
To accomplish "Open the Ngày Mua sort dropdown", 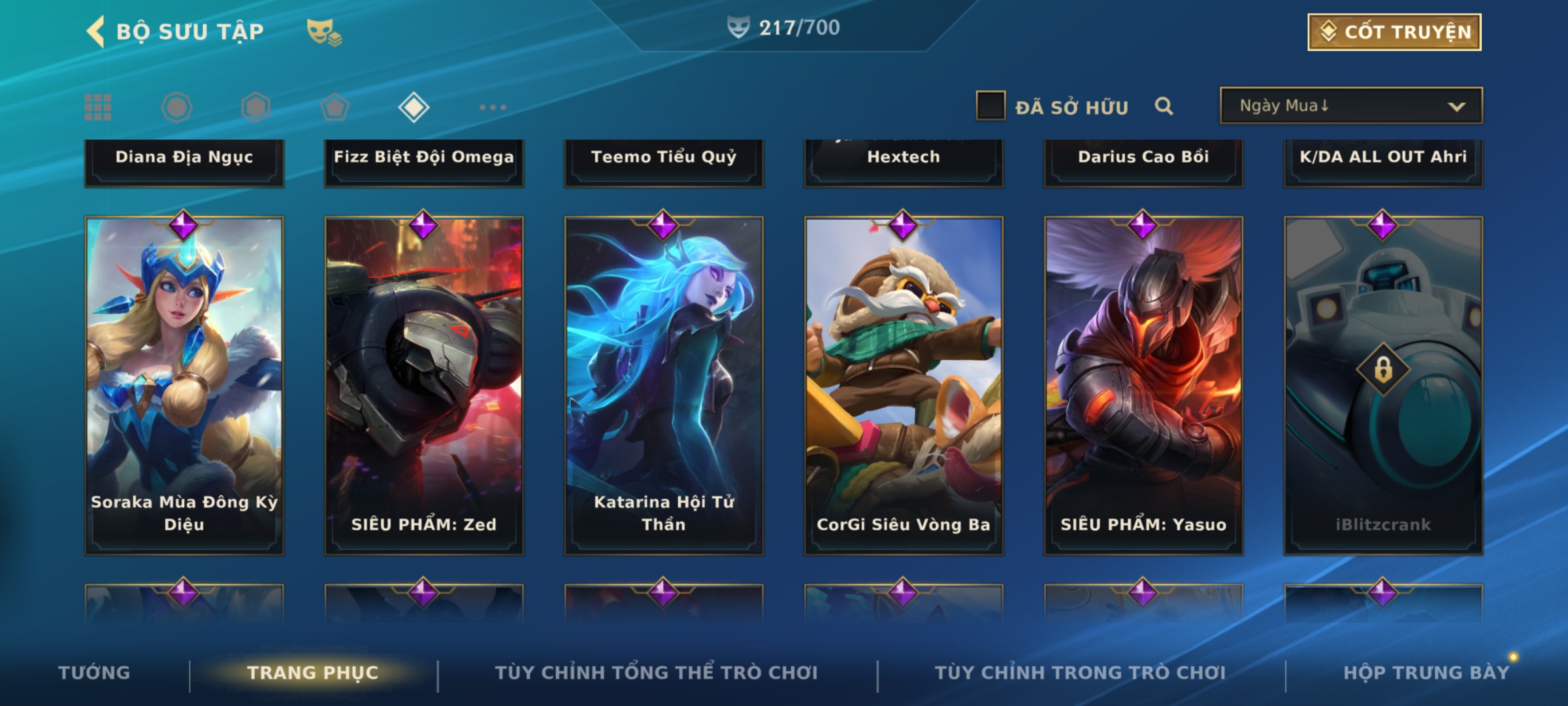I will 1351,106.
